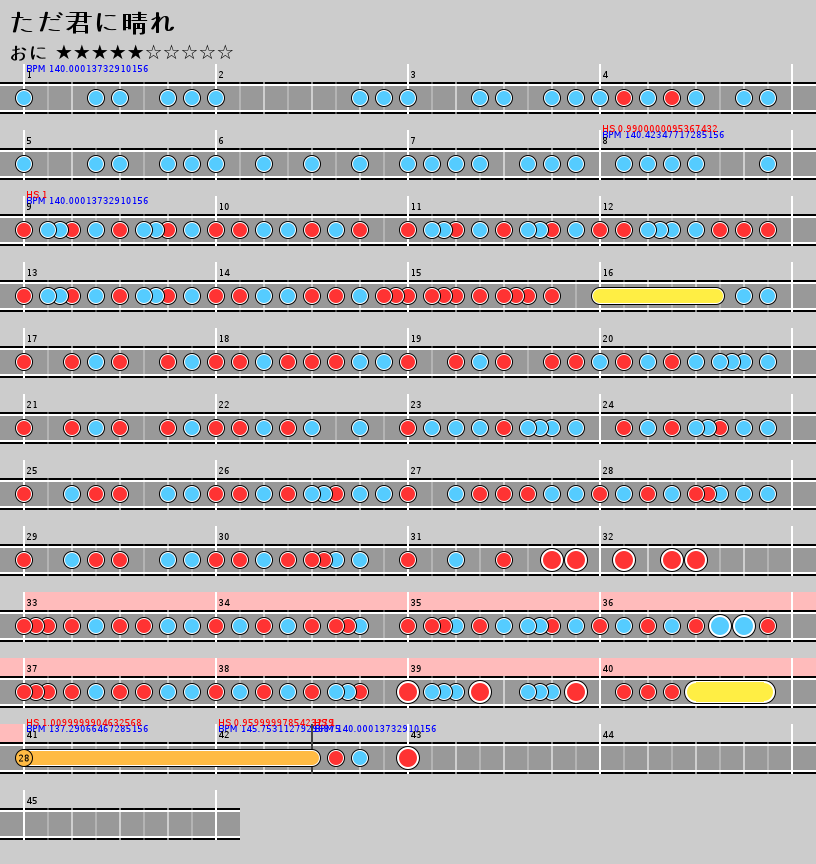This screenshot has height=864, width=816.
Task: Jump to the measure 44 number marker
Action: click(x=608, y=735)
